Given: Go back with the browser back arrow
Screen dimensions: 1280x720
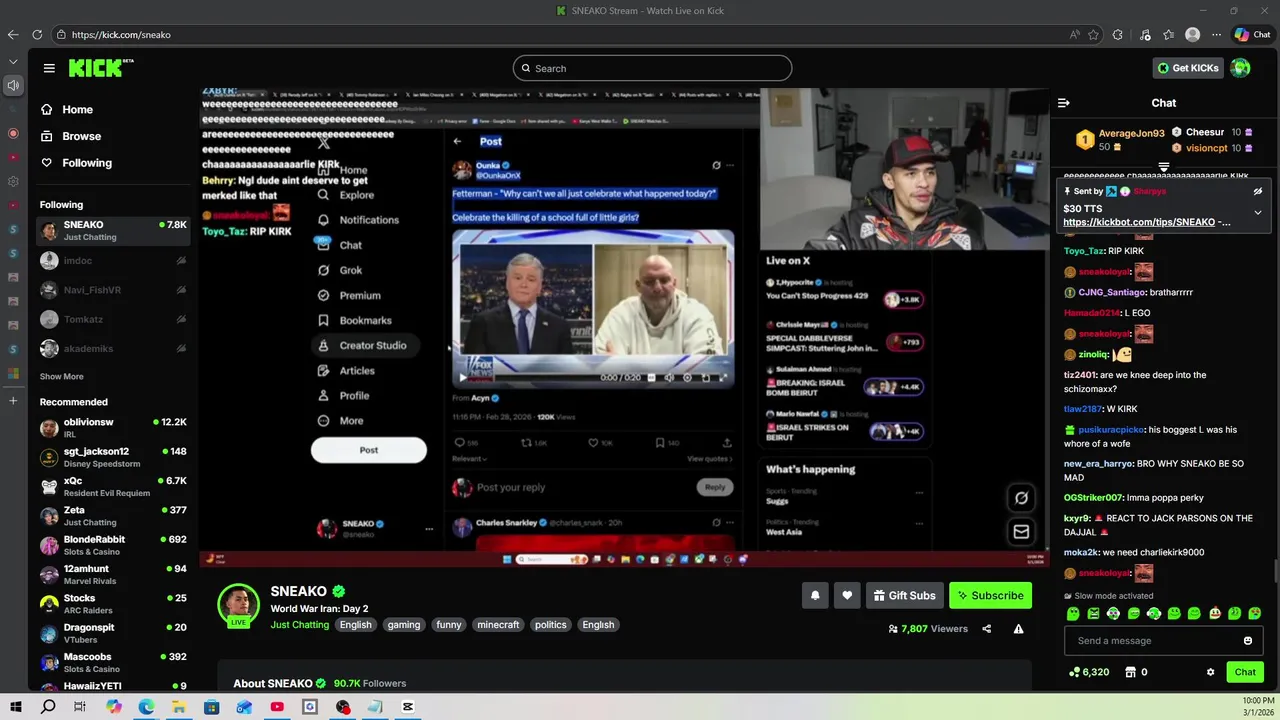Looking at the screenshot, I should 13,34.
